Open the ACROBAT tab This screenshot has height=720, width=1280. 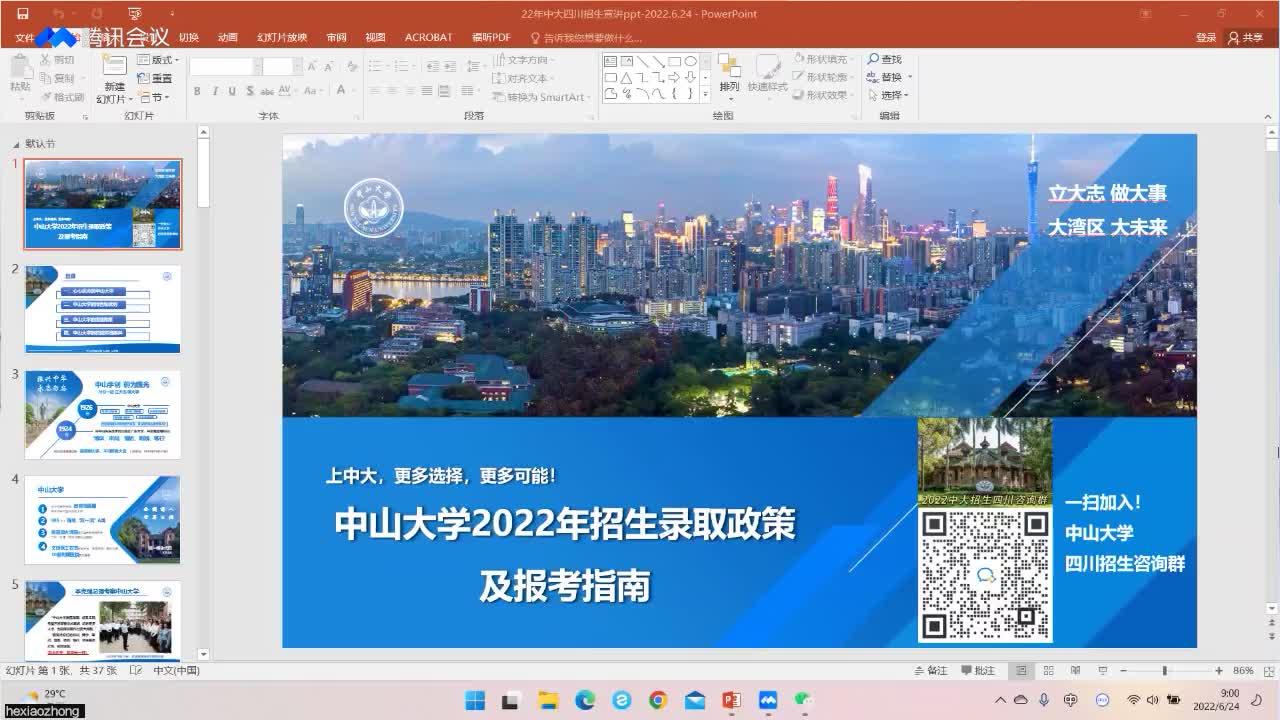click(428, 38)
